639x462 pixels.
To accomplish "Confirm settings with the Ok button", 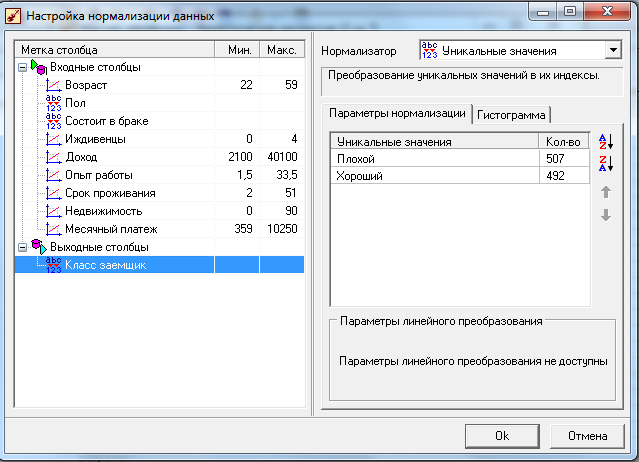I will (x=502, y=436).
